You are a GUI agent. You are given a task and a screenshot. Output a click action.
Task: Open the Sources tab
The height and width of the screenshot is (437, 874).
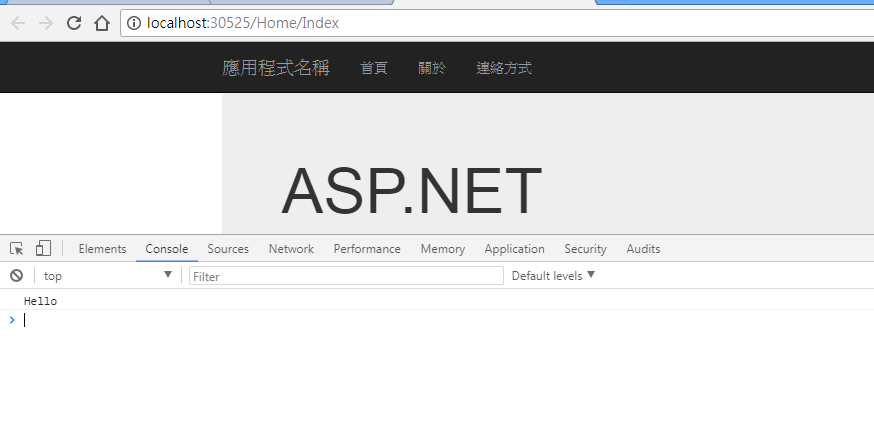click(x=228, y=249)
